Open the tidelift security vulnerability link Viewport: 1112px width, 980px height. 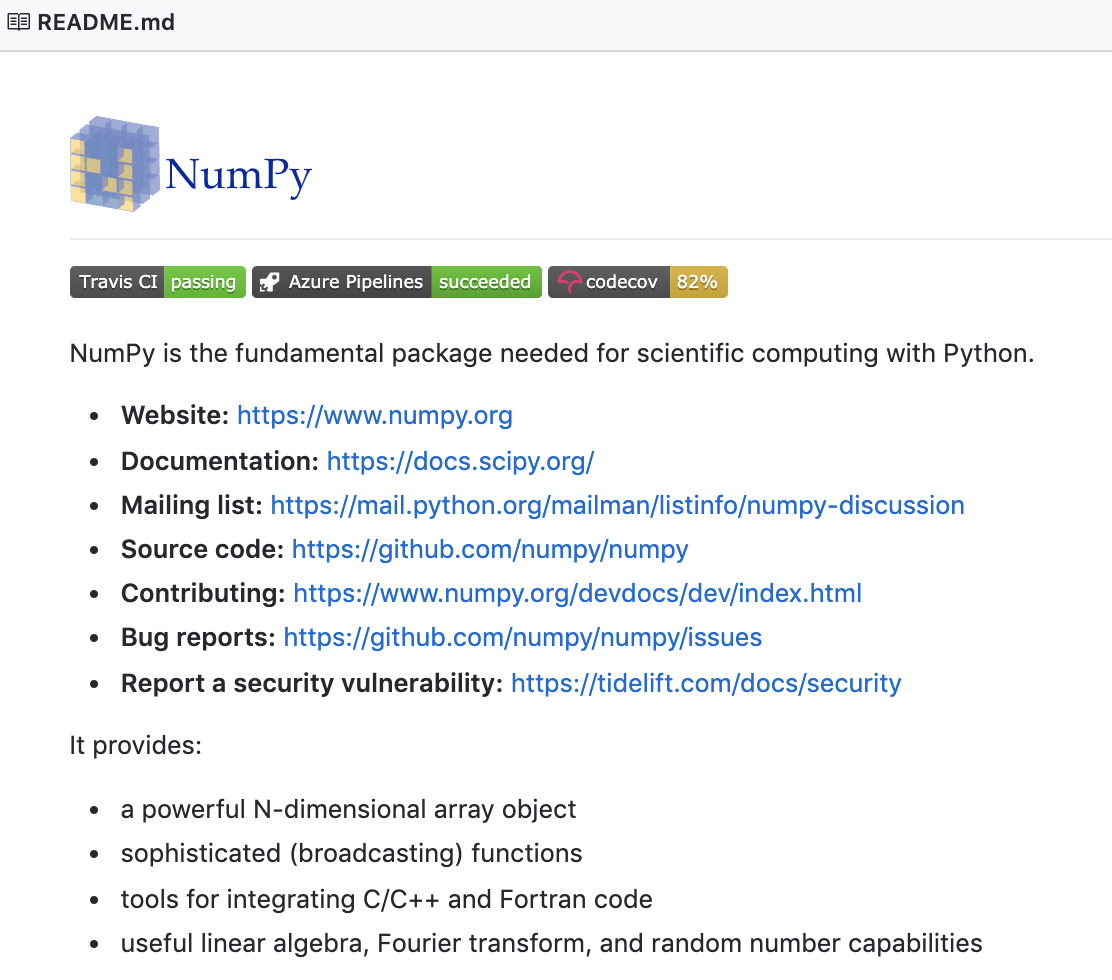[x=706, y=683]
